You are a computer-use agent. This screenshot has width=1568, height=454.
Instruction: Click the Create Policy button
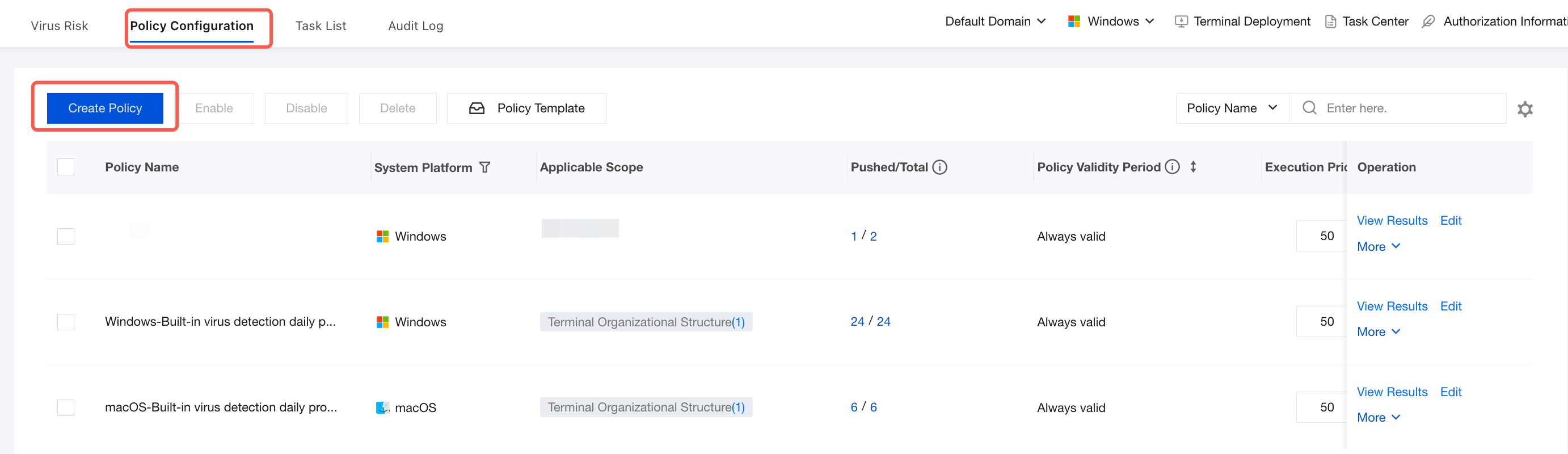105,108
